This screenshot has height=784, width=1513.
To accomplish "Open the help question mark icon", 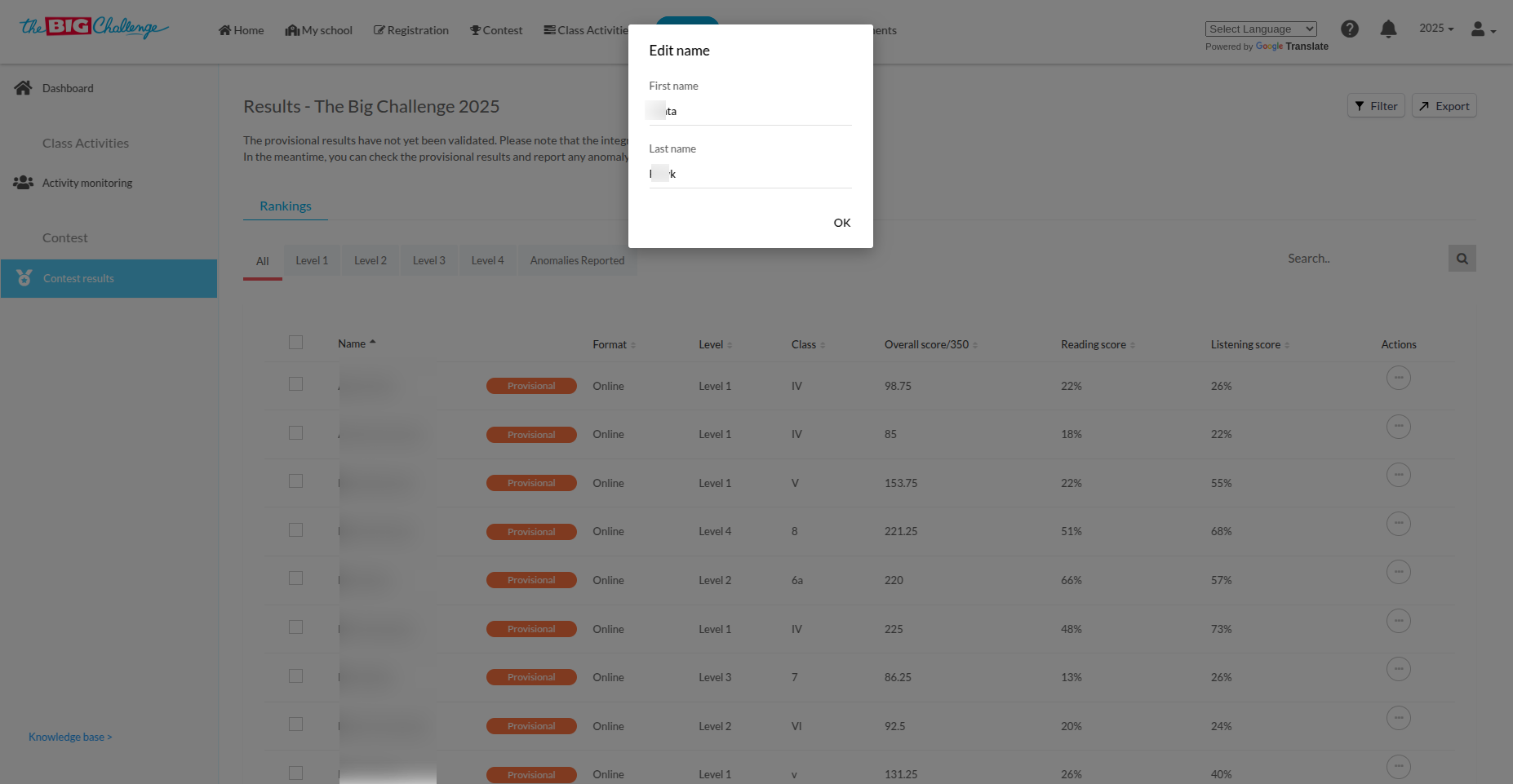I will [x=1350, y=29].
